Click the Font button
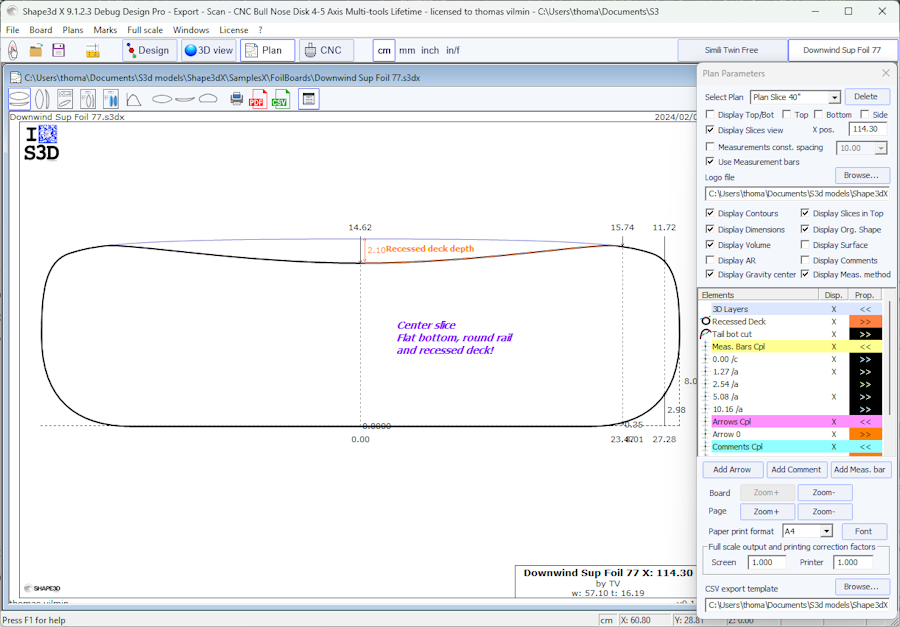This screenshot has height=627, width=900. [864, 532]
